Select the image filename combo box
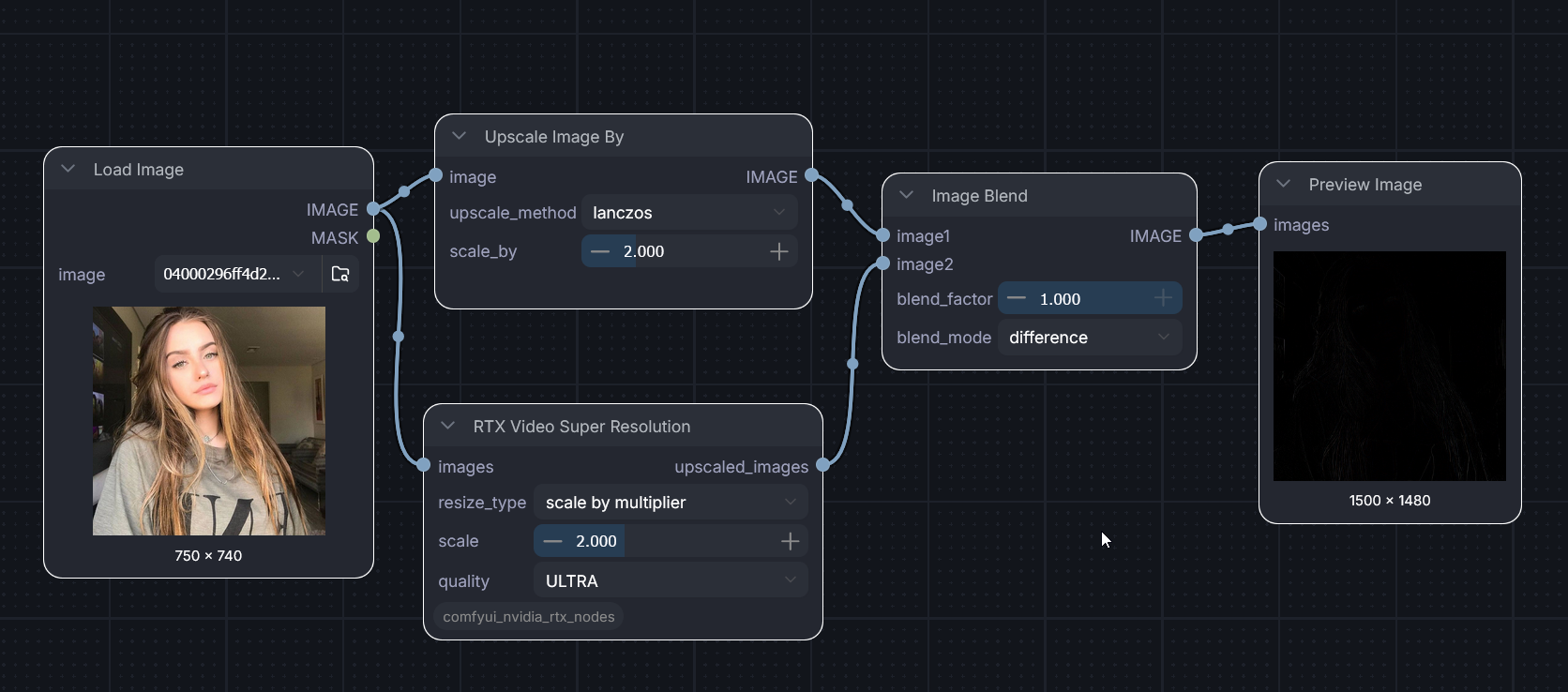The image size is (1568, 692). click(x=236, y=274)
